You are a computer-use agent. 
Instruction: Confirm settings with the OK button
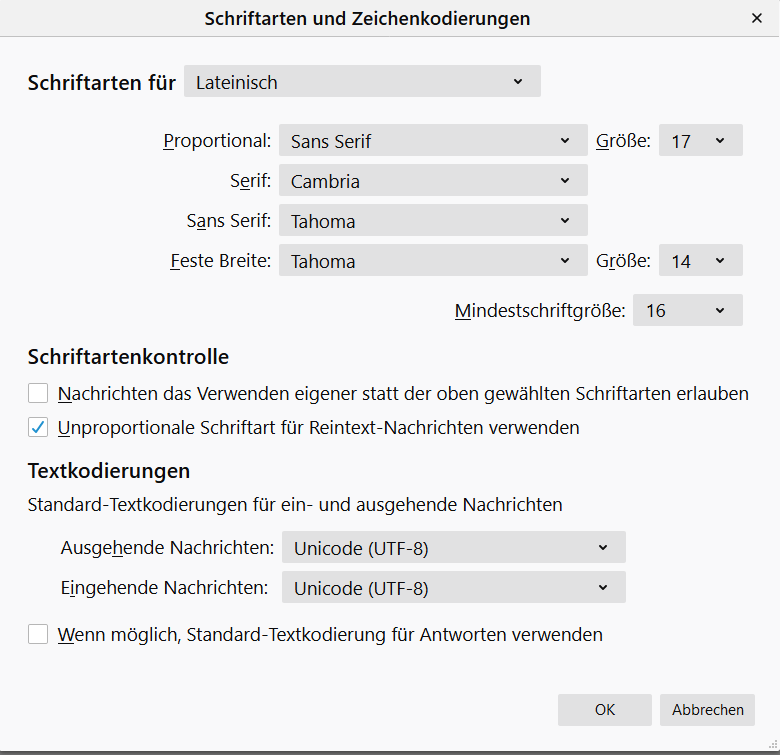click(605, 710)
